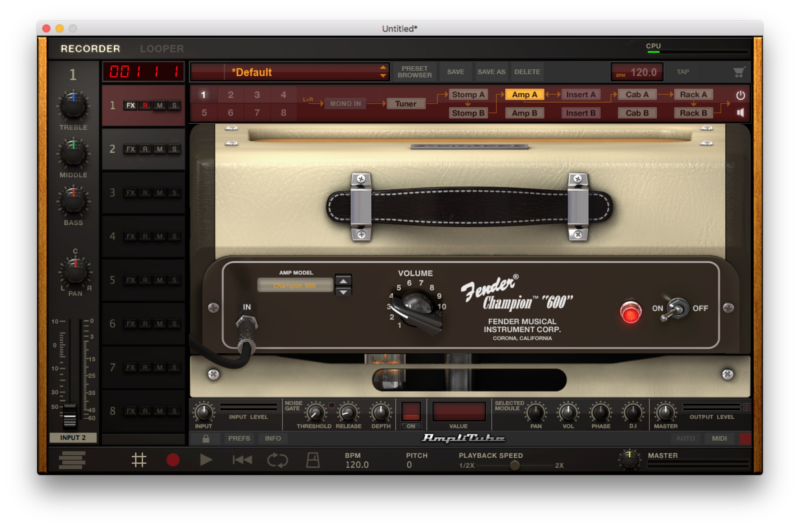Select signal chain preset 2

pos(230,95)
